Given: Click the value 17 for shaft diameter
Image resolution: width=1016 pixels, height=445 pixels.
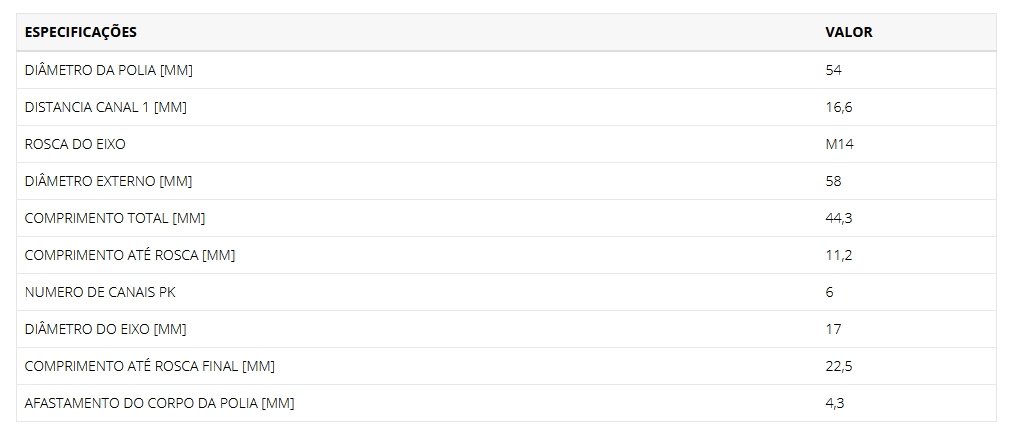Looking at the screenshot, I should tap(833, 329).
